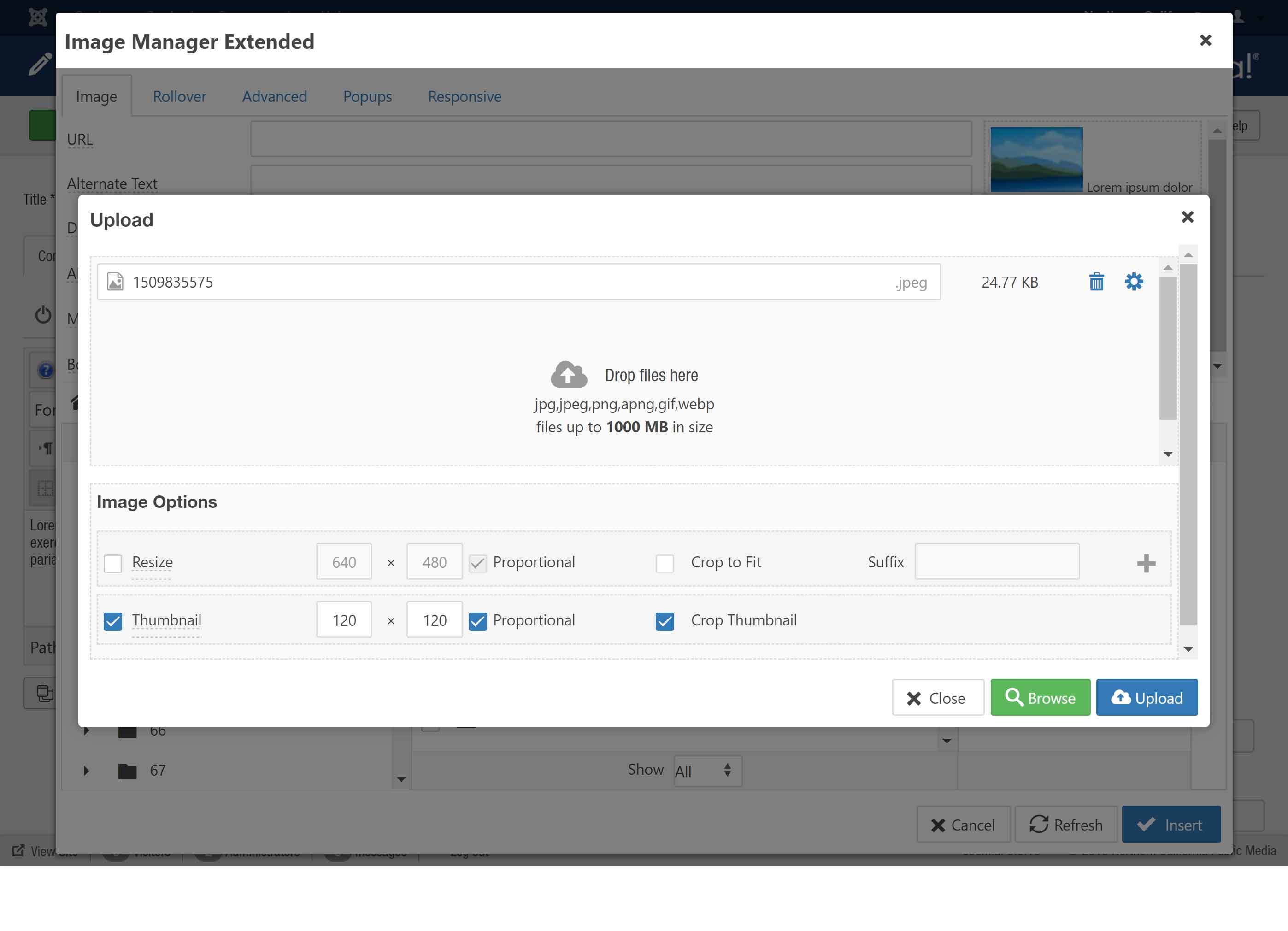Image resolution: width=1288 pixels, height=931 pixels.
Task: Close the Image Manager Extended window
Action: pos(1205,41)
